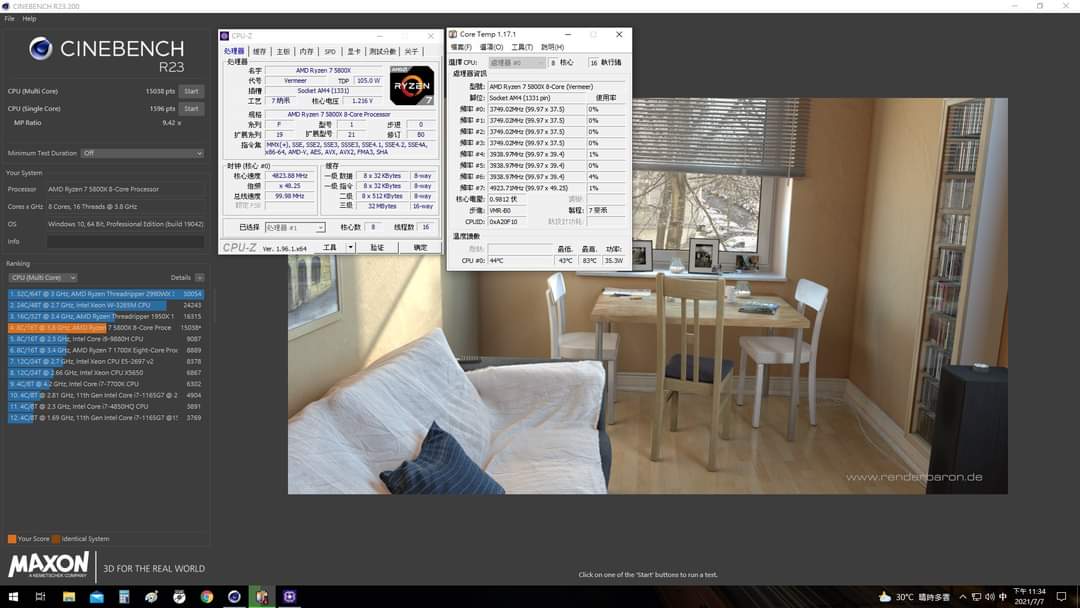Switch to the 主板 tab in CPU-Z
This screenshot has width=1080, height=608.
[283, 51]
